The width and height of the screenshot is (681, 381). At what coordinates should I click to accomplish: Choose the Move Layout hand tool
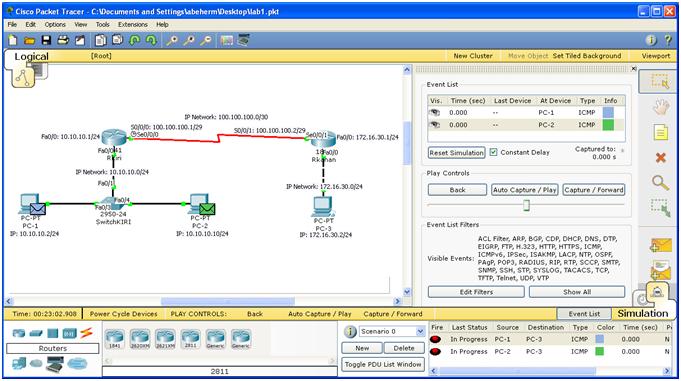pos(661,106)
